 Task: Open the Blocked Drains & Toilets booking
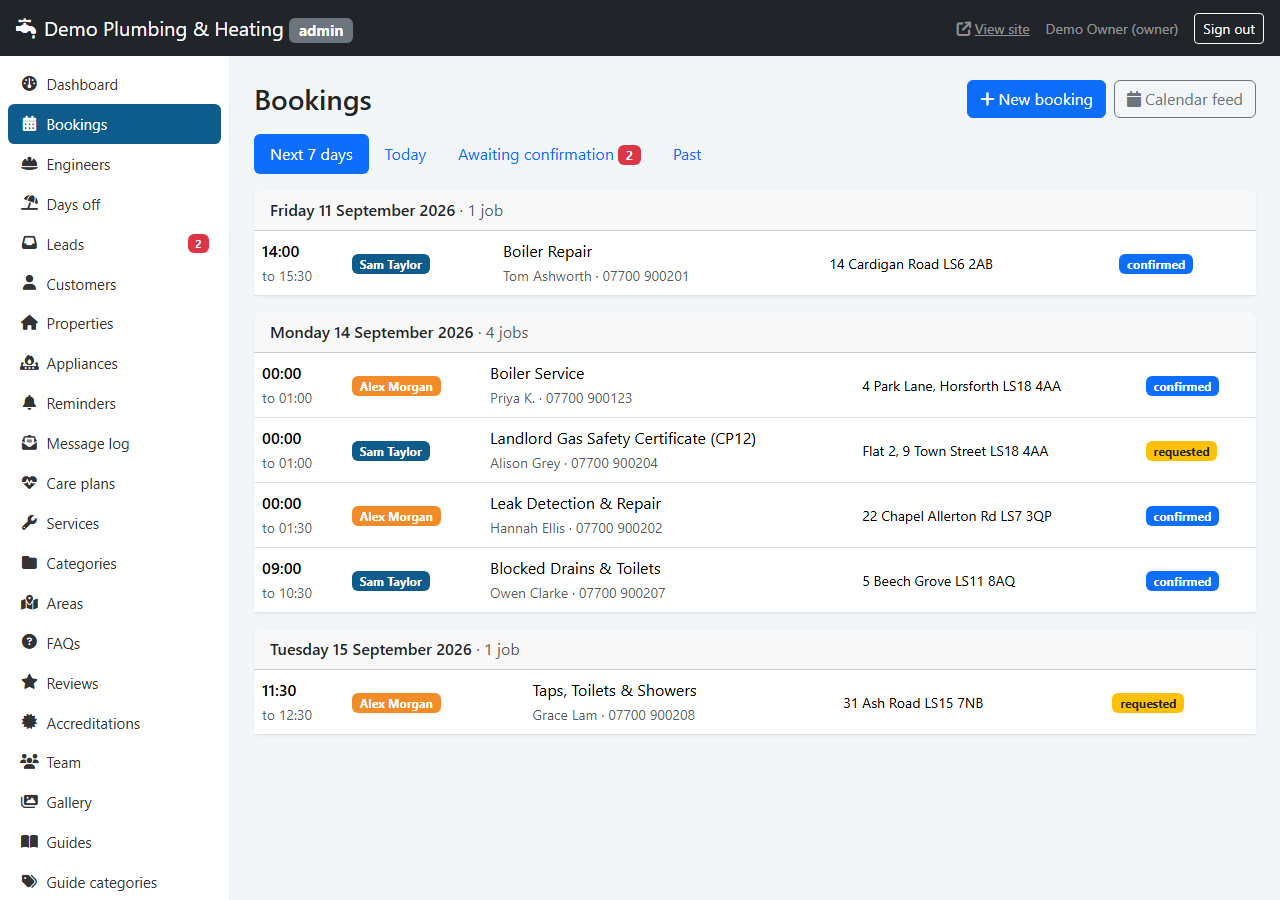coord(755,580)
